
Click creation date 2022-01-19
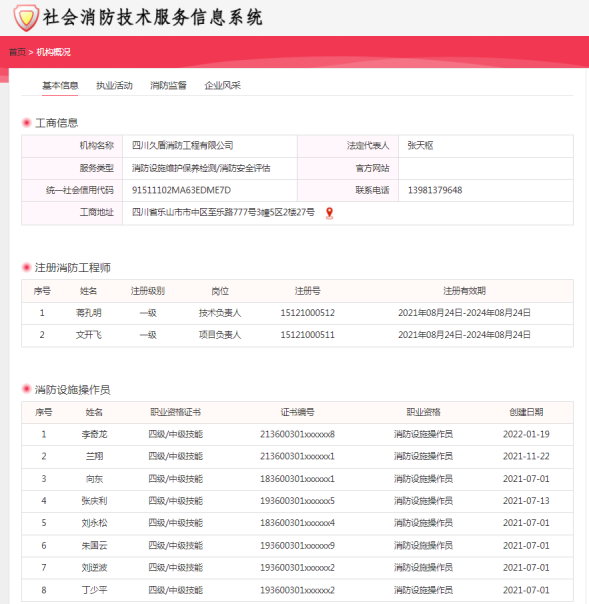point(526,435)
